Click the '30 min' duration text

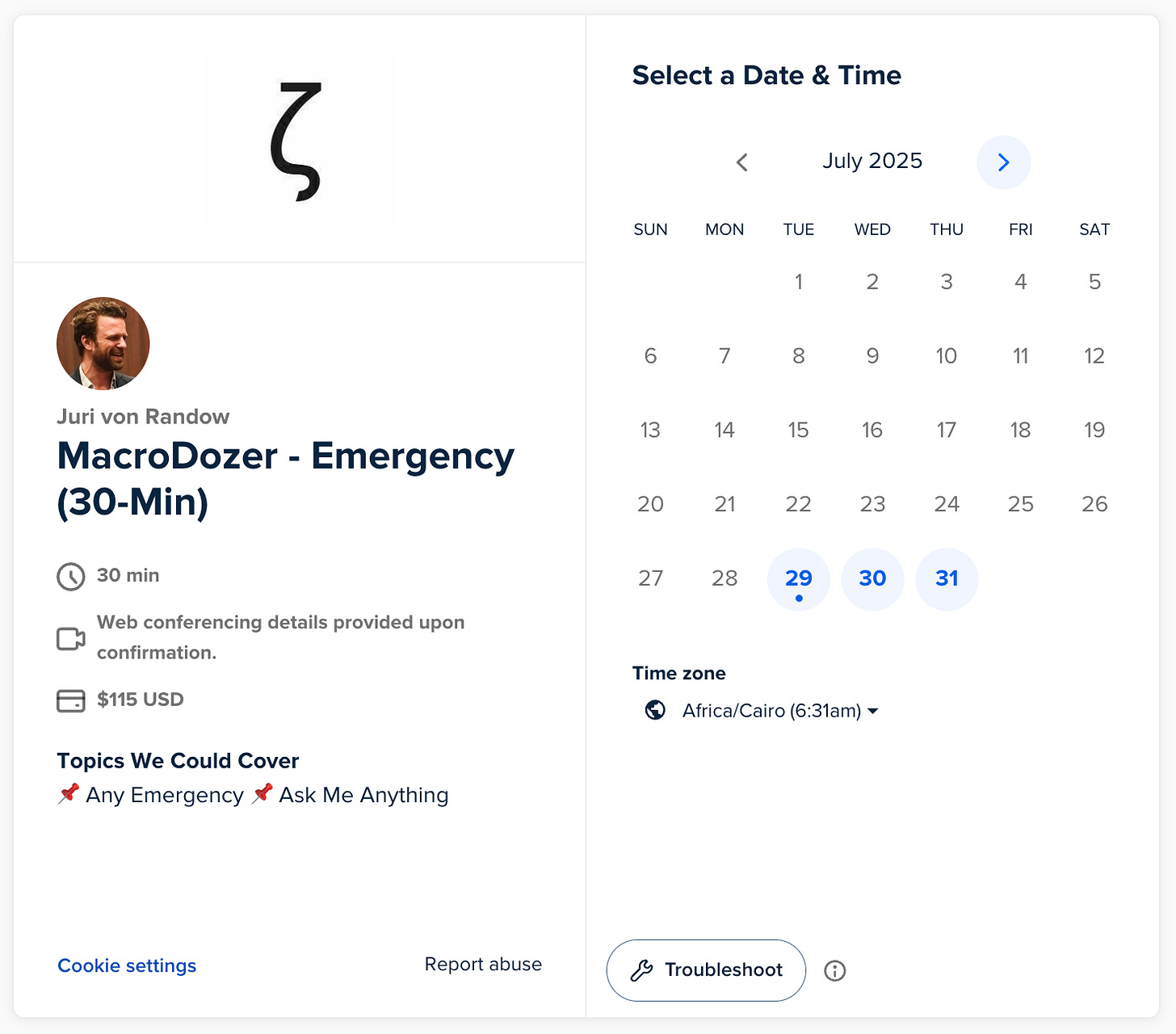coord(128,575)
